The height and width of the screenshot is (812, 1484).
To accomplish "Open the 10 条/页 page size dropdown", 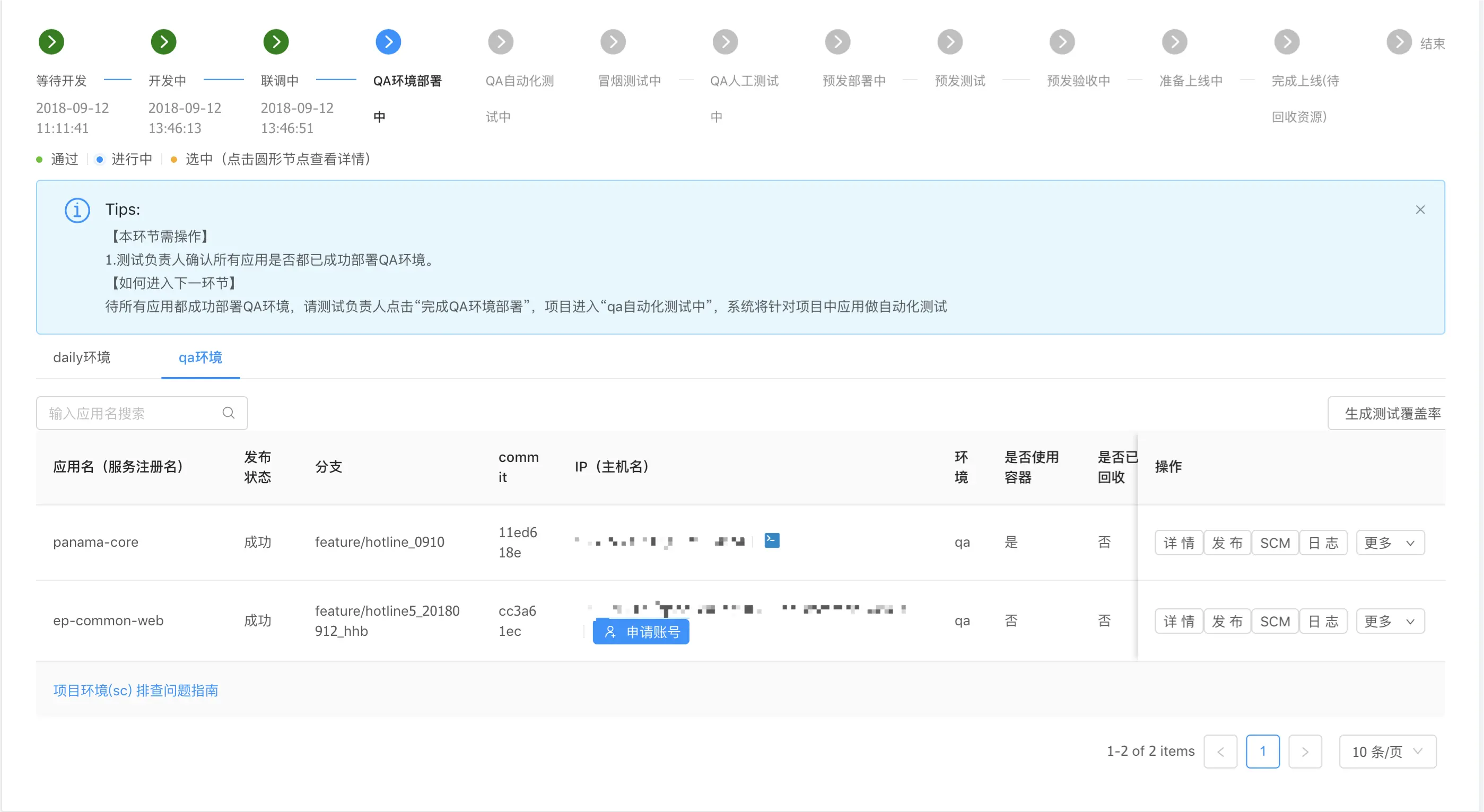I will point(1387,751).
